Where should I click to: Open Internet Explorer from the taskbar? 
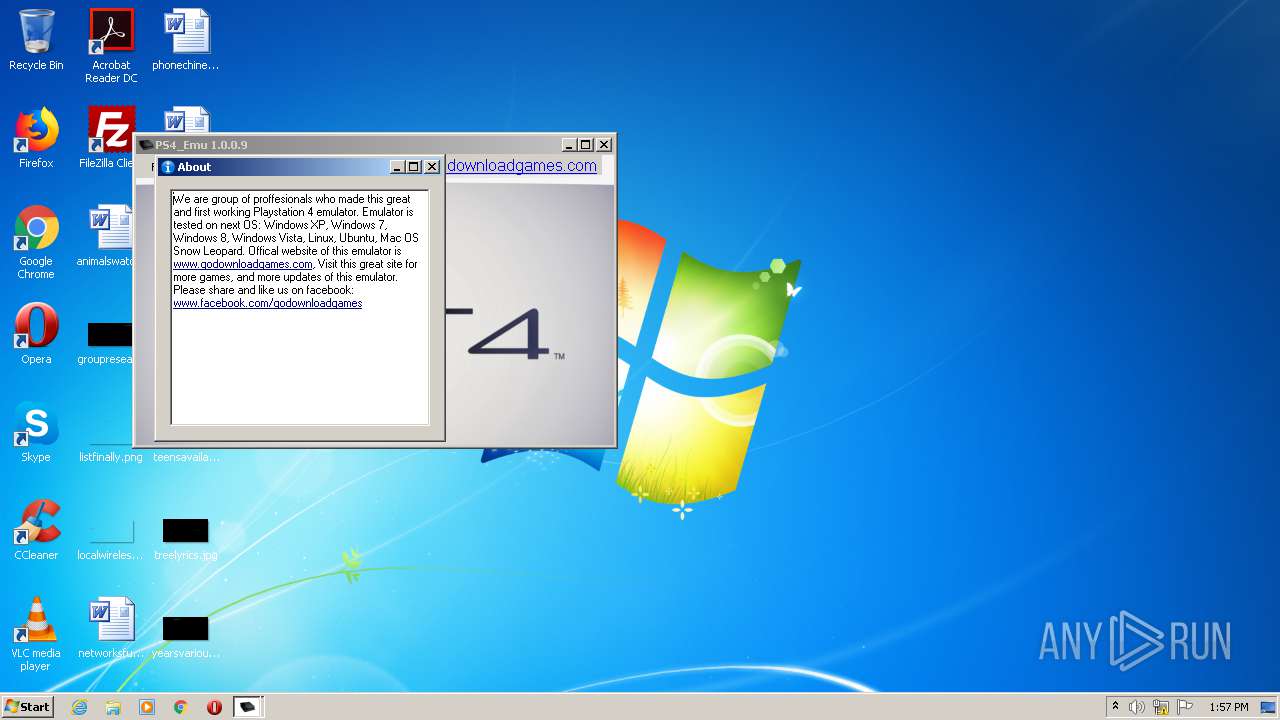[79, 707]
